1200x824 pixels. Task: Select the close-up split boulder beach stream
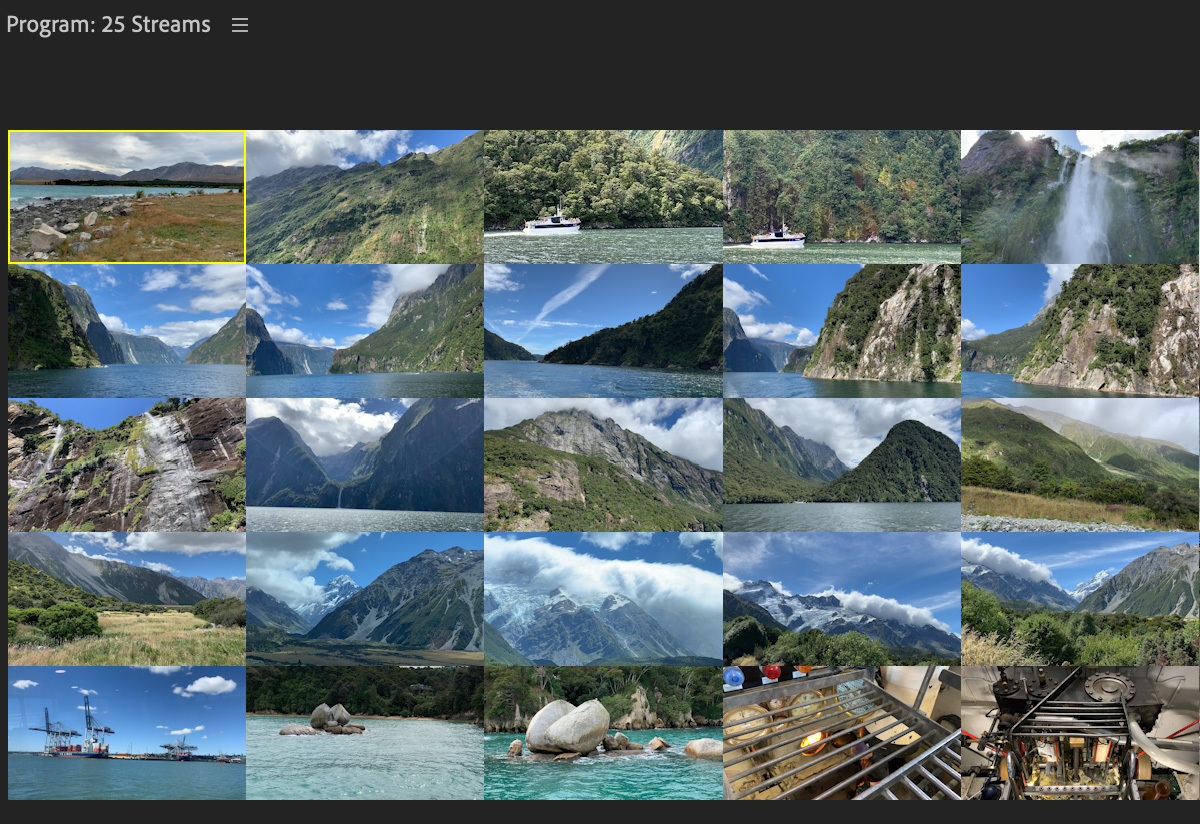point(603,733)
